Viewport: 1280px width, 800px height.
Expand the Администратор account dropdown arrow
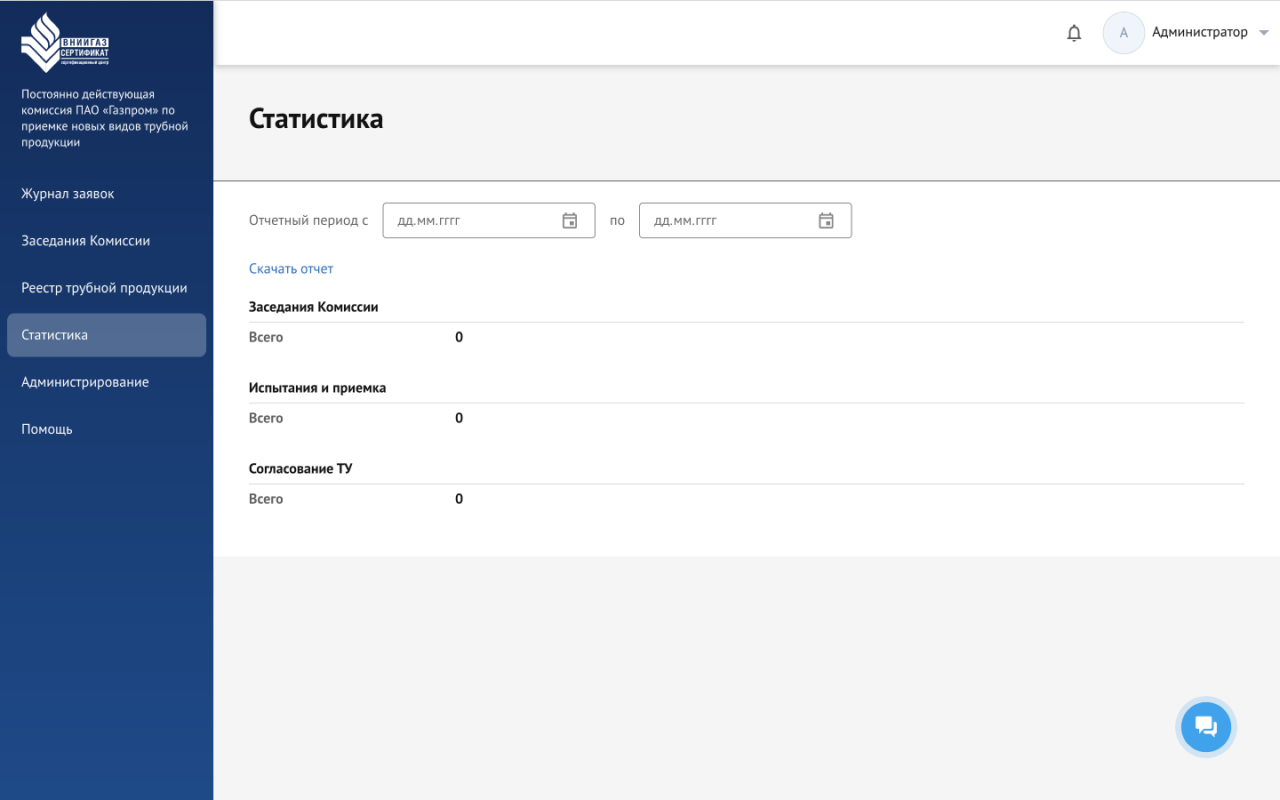[x=1263, y=33]
